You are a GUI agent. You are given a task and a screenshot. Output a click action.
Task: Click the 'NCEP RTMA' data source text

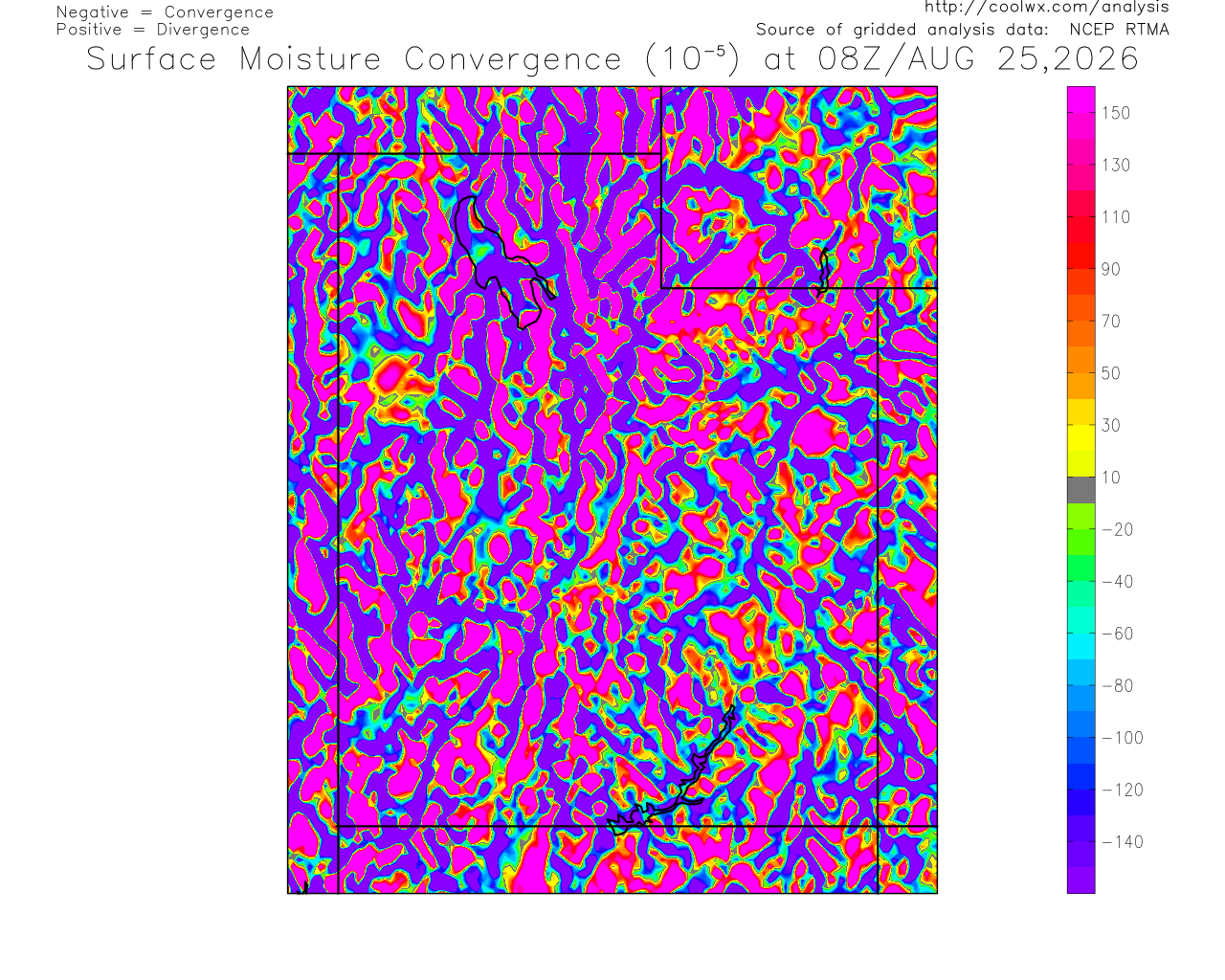tap(1119, 30)
